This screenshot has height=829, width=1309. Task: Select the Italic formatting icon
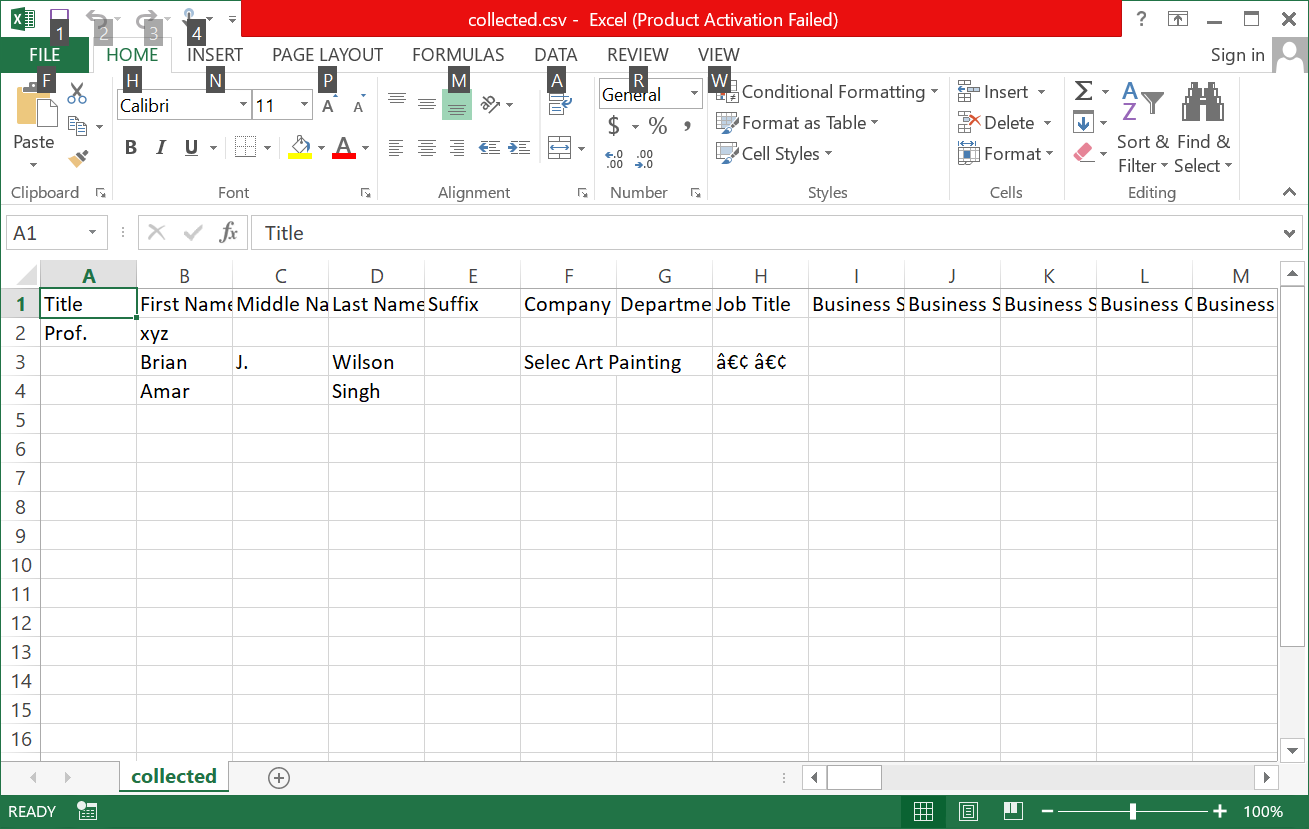pos(160,147)
